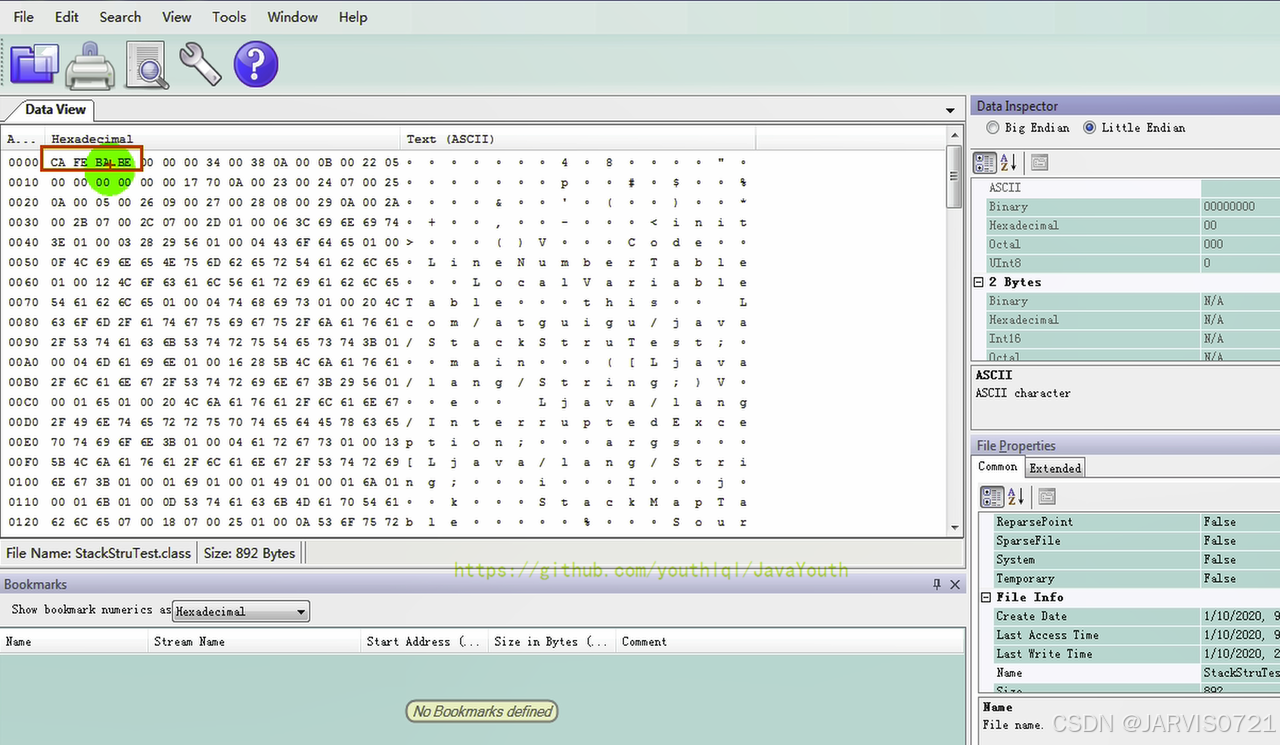Click the Name column header in Bookmarks
This screenshot has height=745, width=1280.
74,642
